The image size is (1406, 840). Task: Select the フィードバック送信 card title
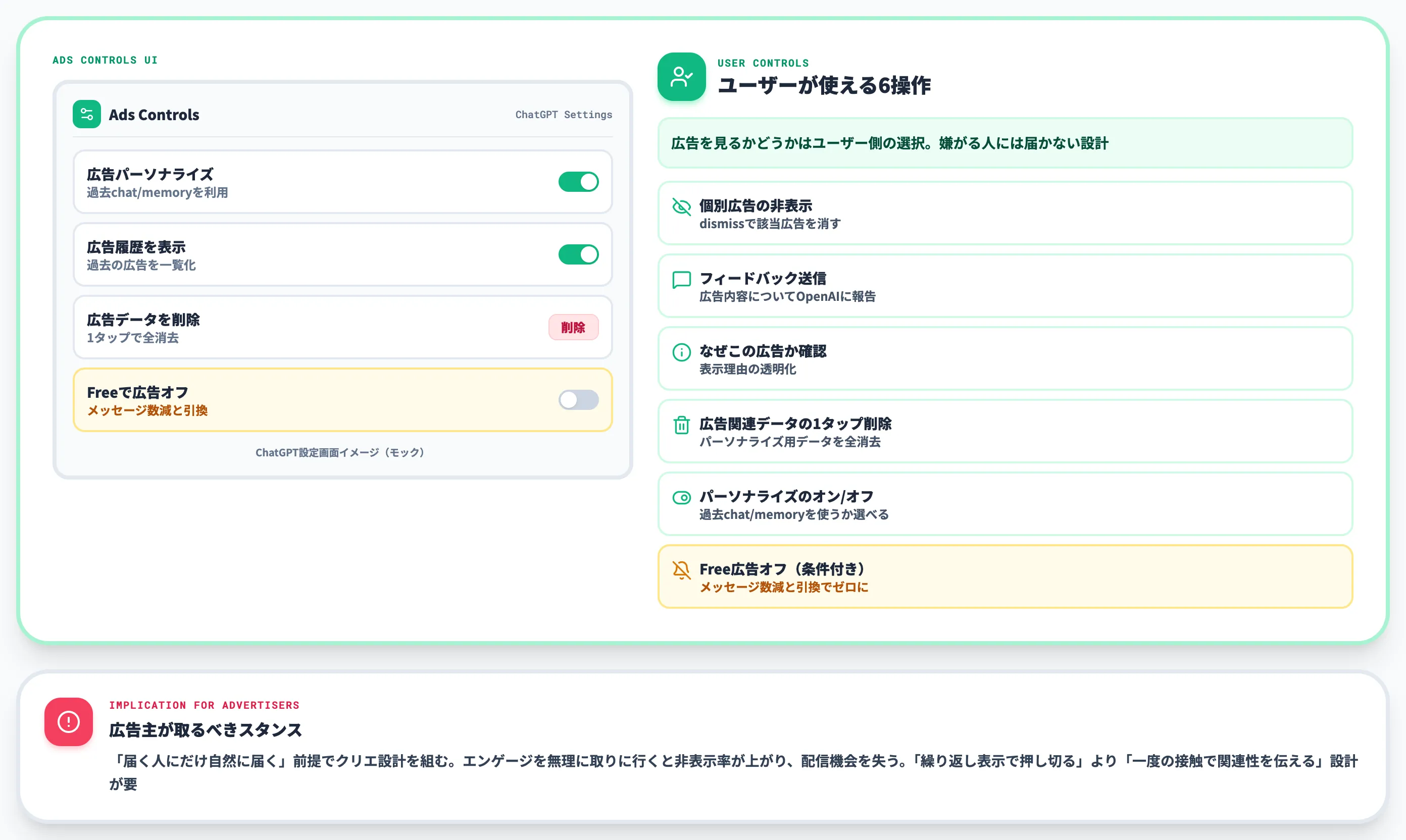pos(763,278)
